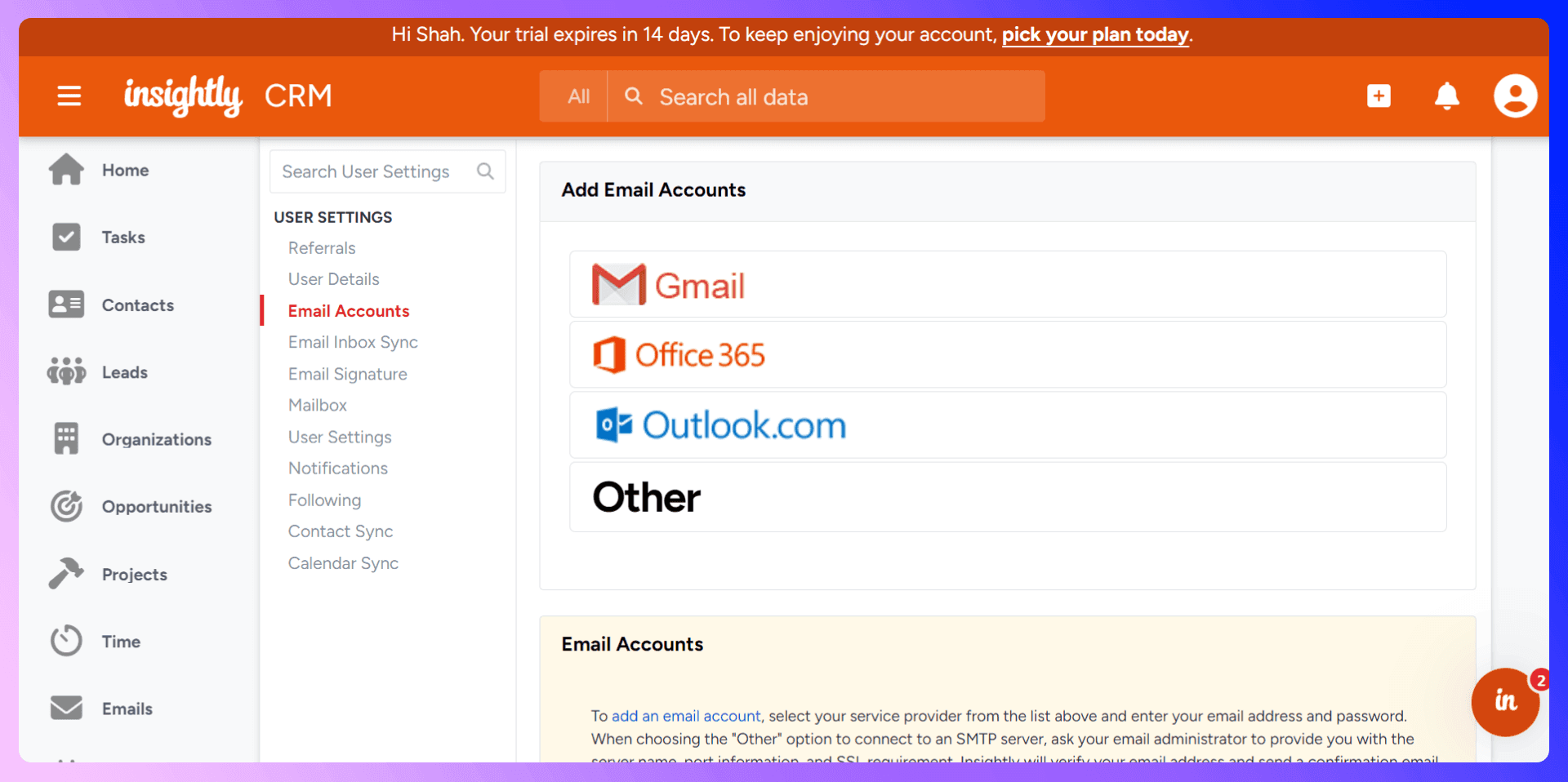Viewport: 1568px width, 782px height.
Task: Click the Contacts card icon
Action: 66,304
